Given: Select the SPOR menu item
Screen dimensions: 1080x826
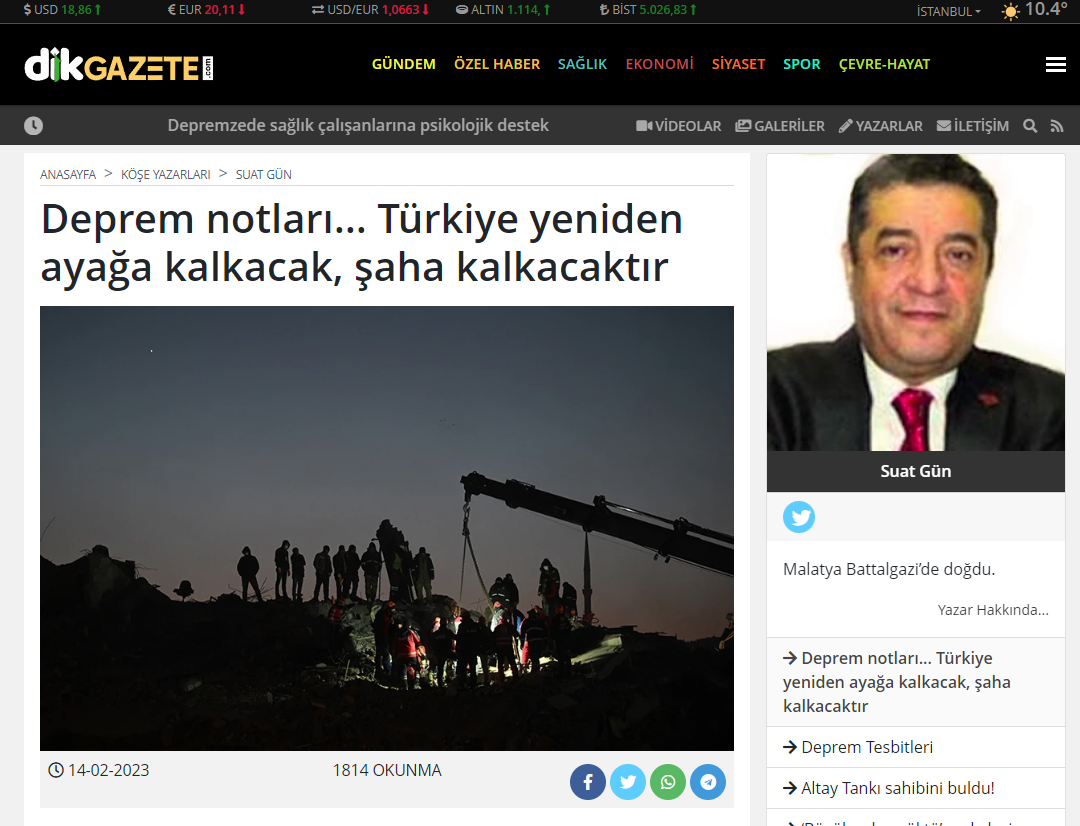Looking at the screenshot, I should (801, 64).
